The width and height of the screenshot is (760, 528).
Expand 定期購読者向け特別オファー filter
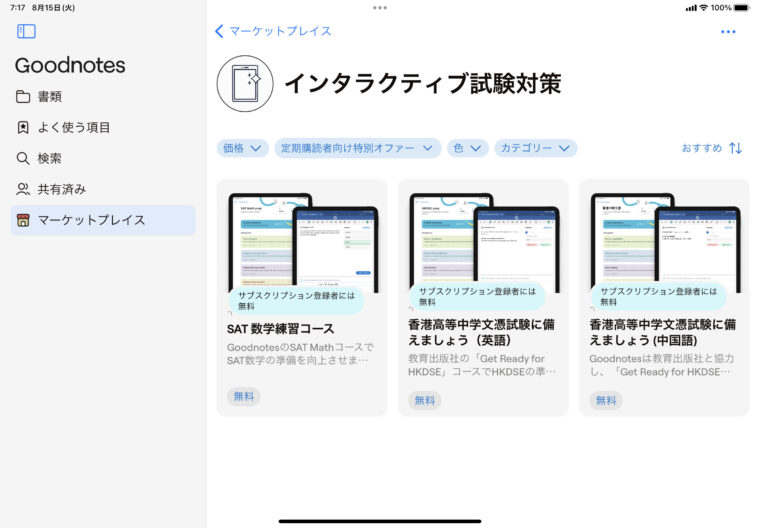coord(357,148)
